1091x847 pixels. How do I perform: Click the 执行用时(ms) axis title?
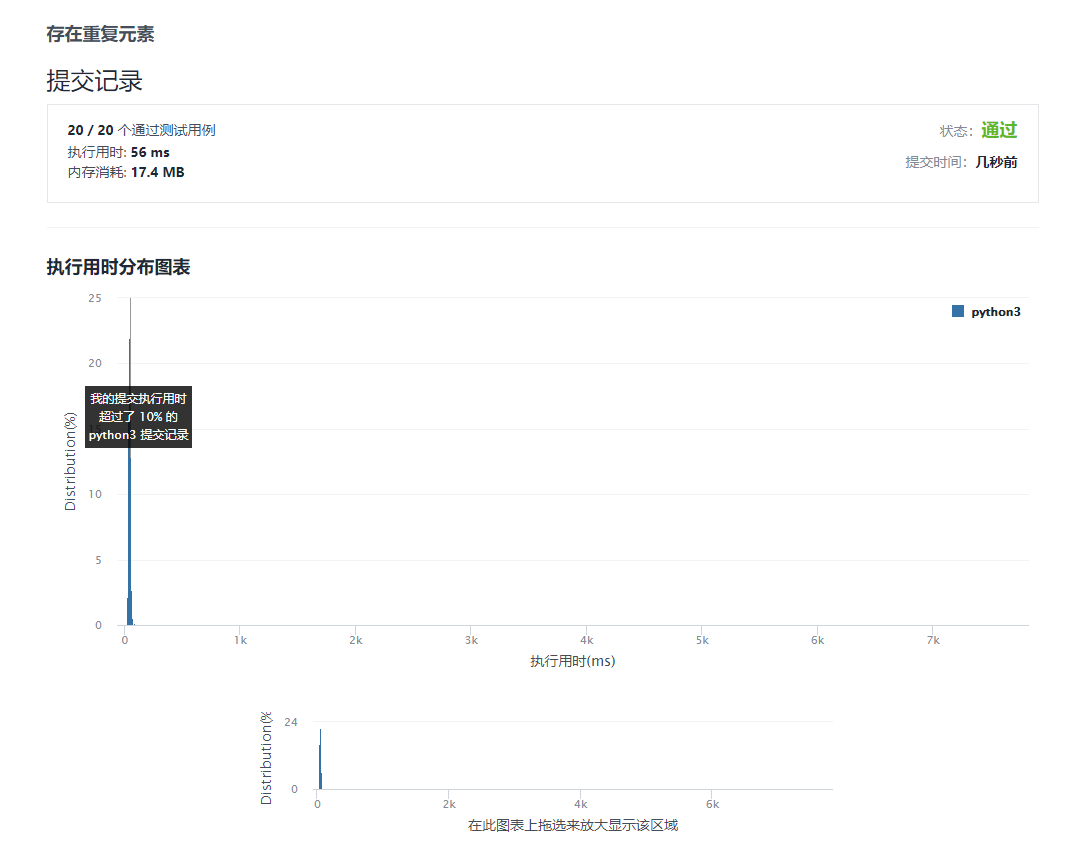tap(573, 661)
